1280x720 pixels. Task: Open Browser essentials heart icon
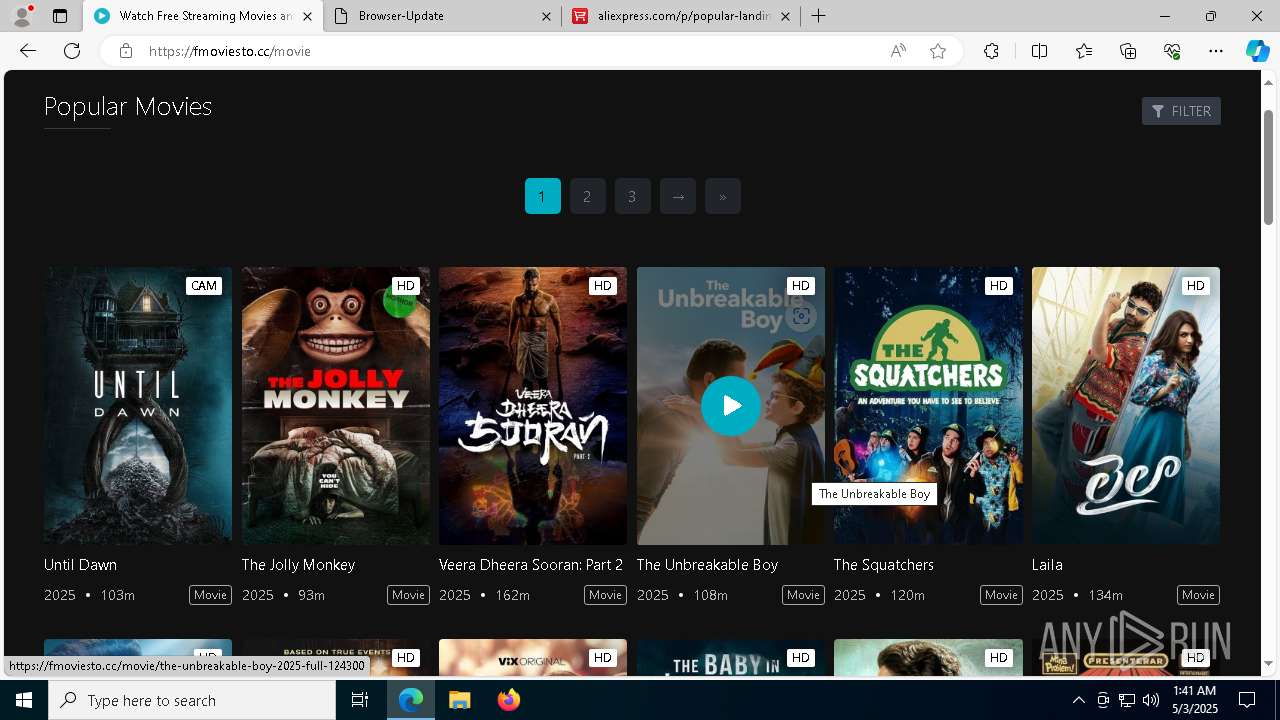[1172, 51]
